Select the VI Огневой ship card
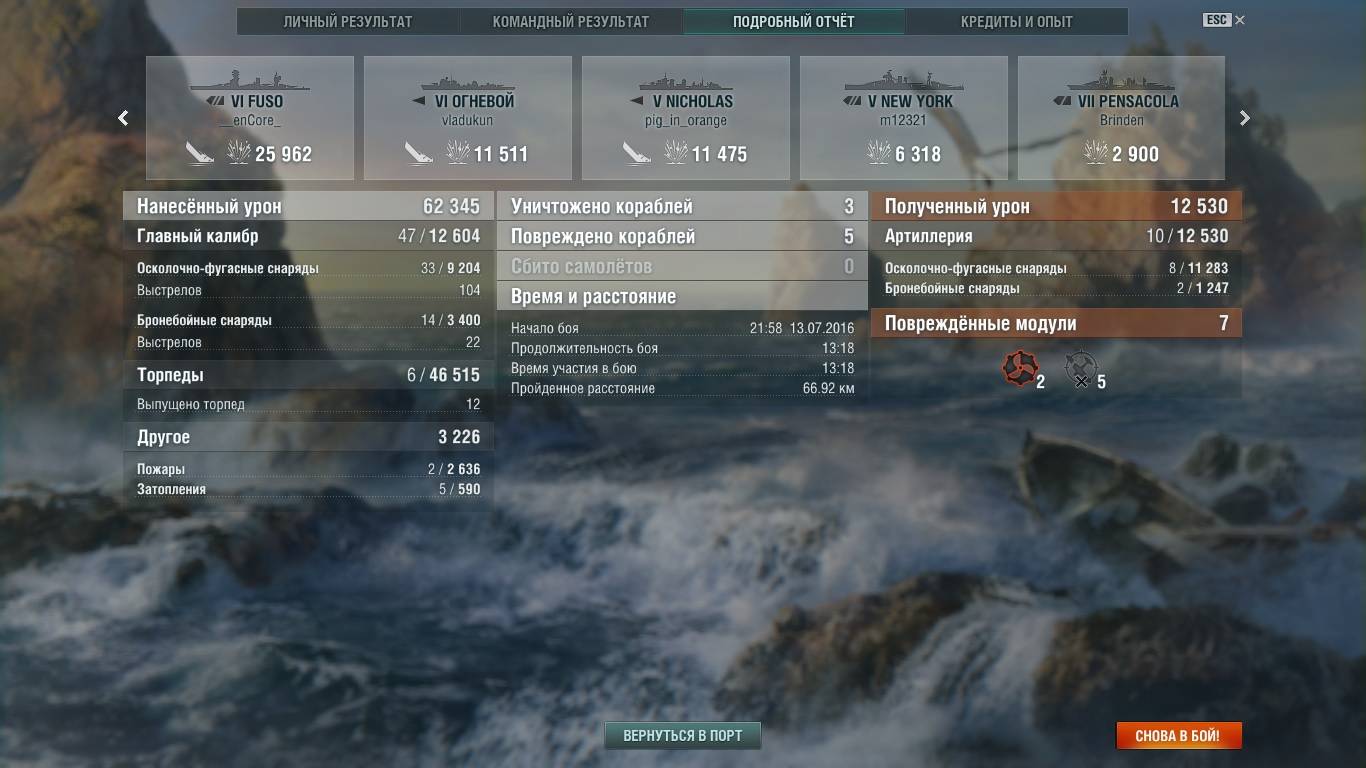Screen dimensions: 1366x768 click(468, 118)
